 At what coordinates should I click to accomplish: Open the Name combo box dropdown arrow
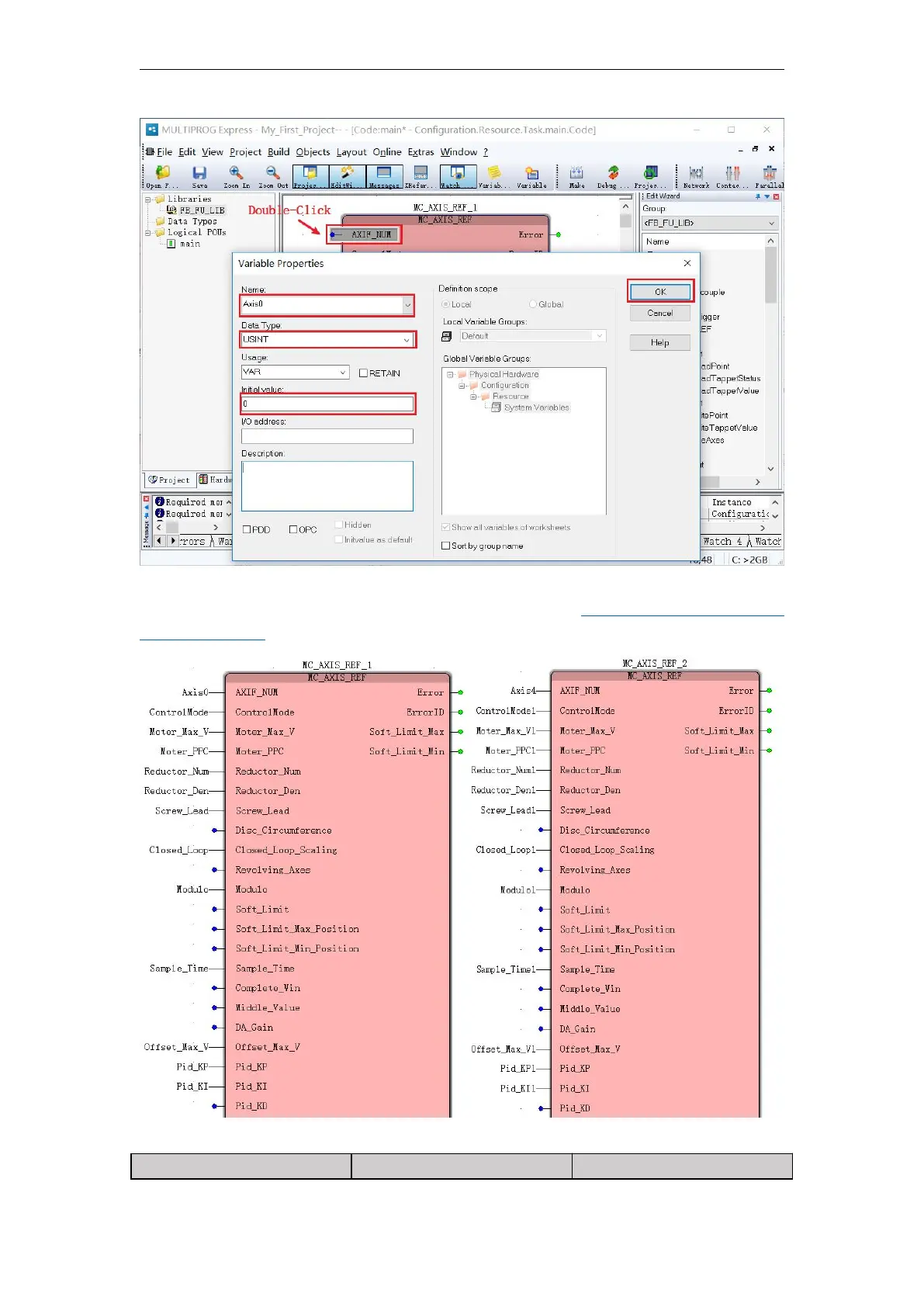point(407,305)
